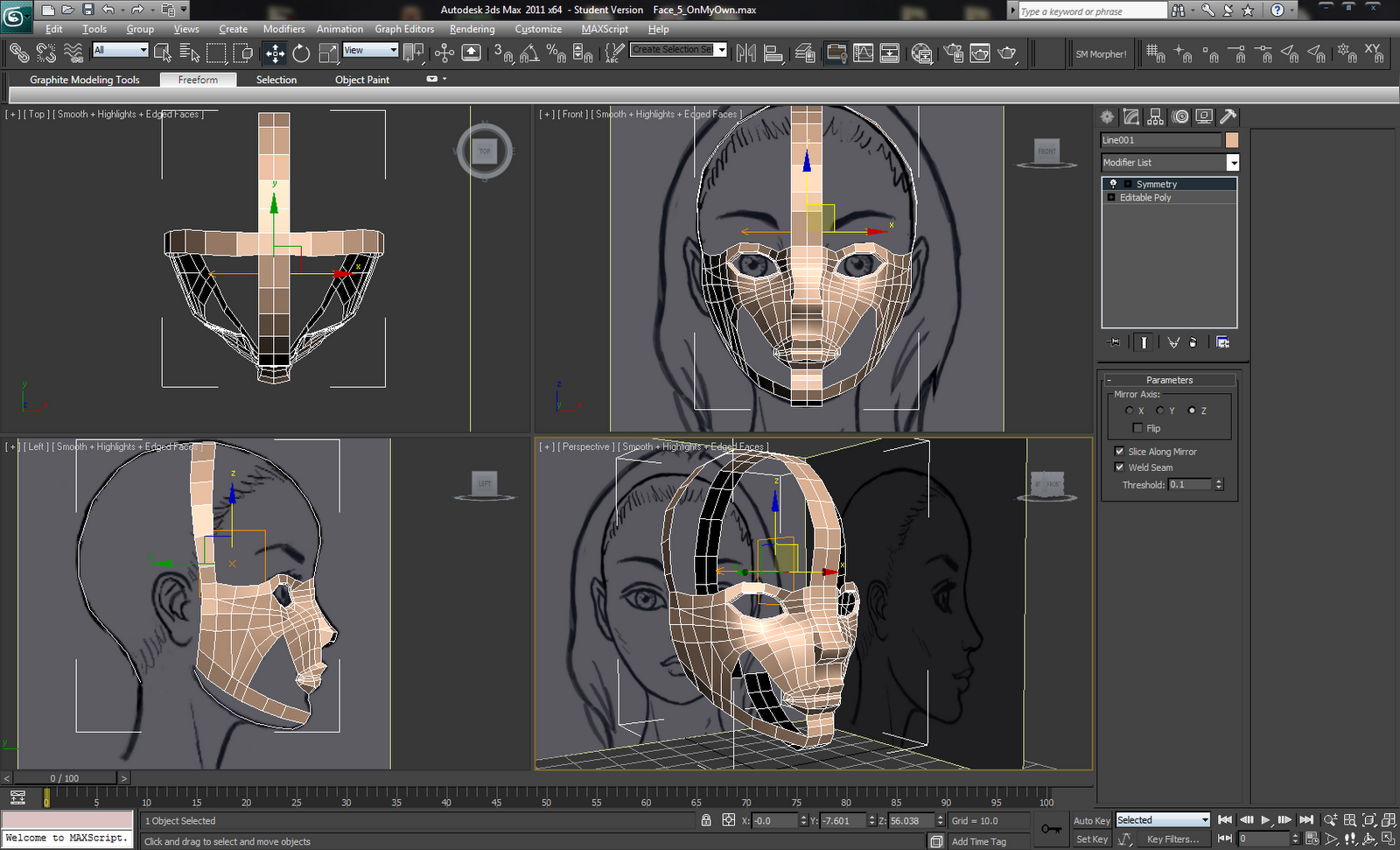Viewport: 1400px width, 850px height.
Task: Enable the Flip option under Mirror Axis
Action: click(1138, 428)
